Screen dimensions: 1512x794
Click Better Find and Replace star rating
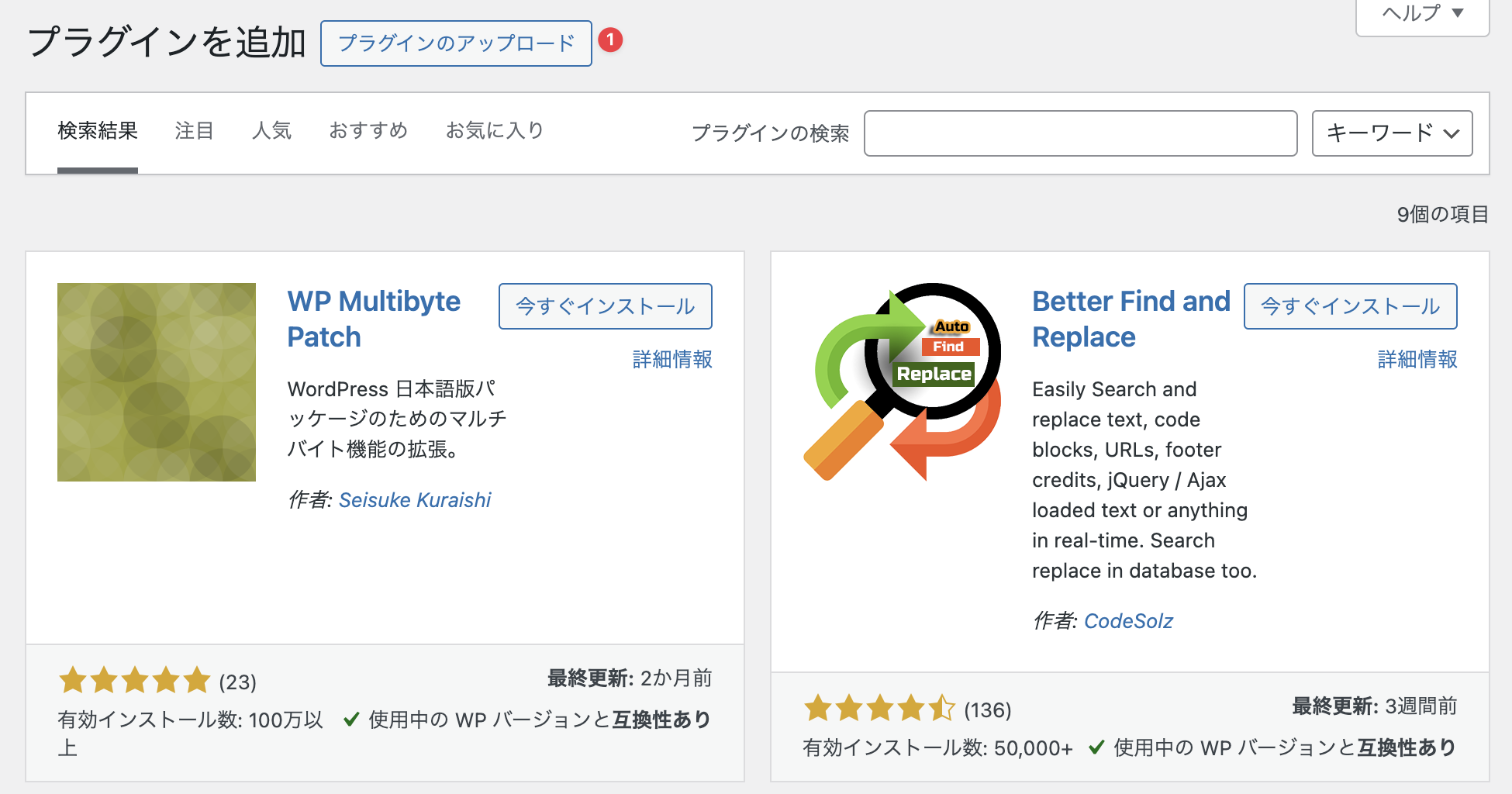(879, 709)
